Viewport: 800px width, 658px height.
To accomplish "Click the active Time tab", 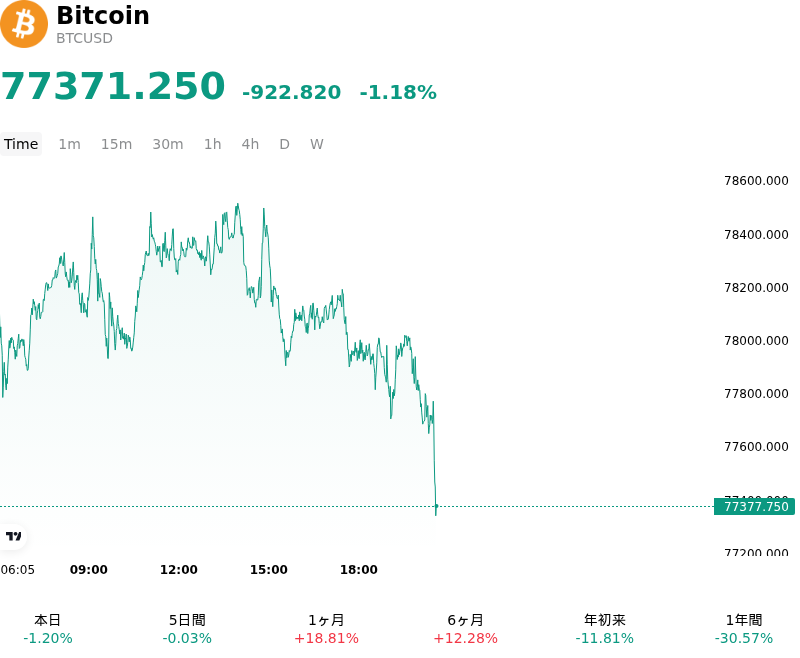I will (x=21, y=144).
